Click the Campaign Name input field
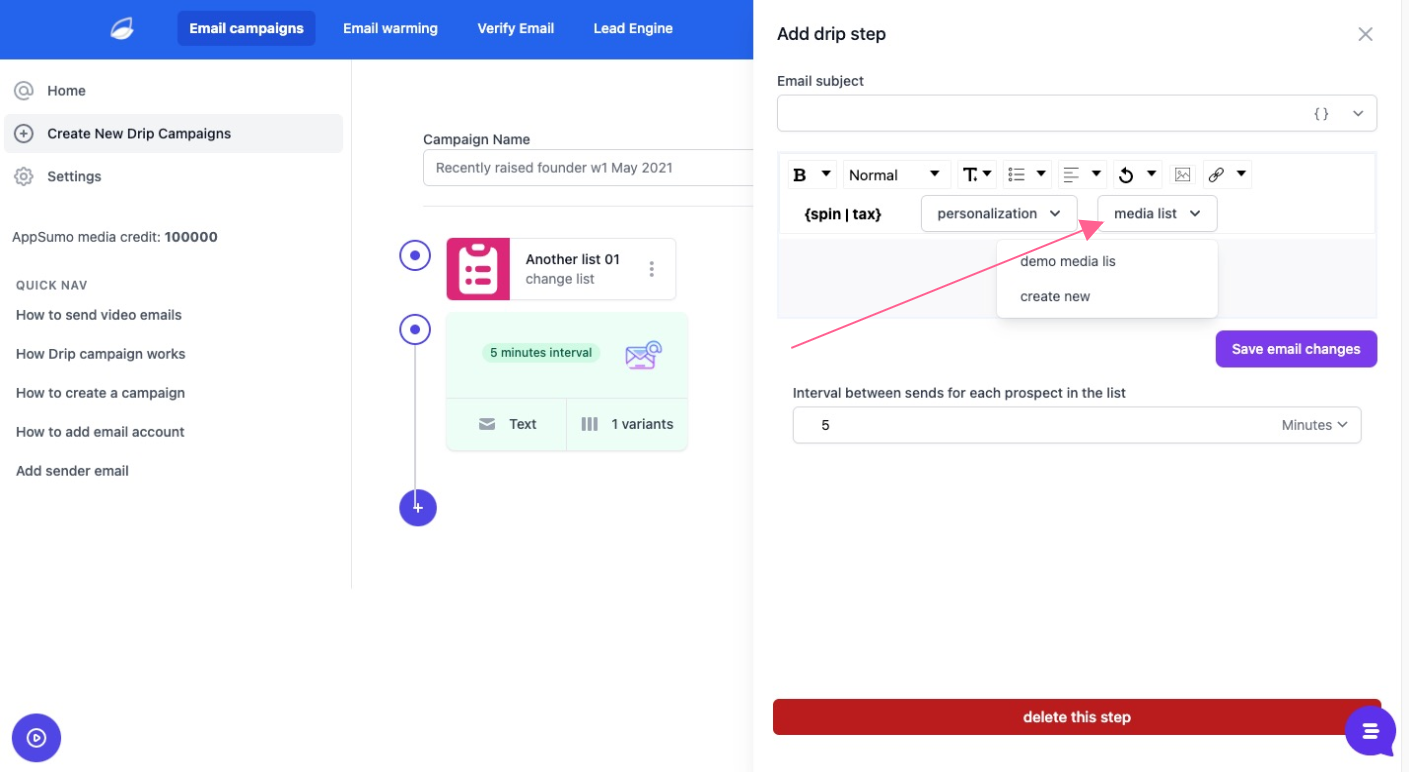 point(590,168)
